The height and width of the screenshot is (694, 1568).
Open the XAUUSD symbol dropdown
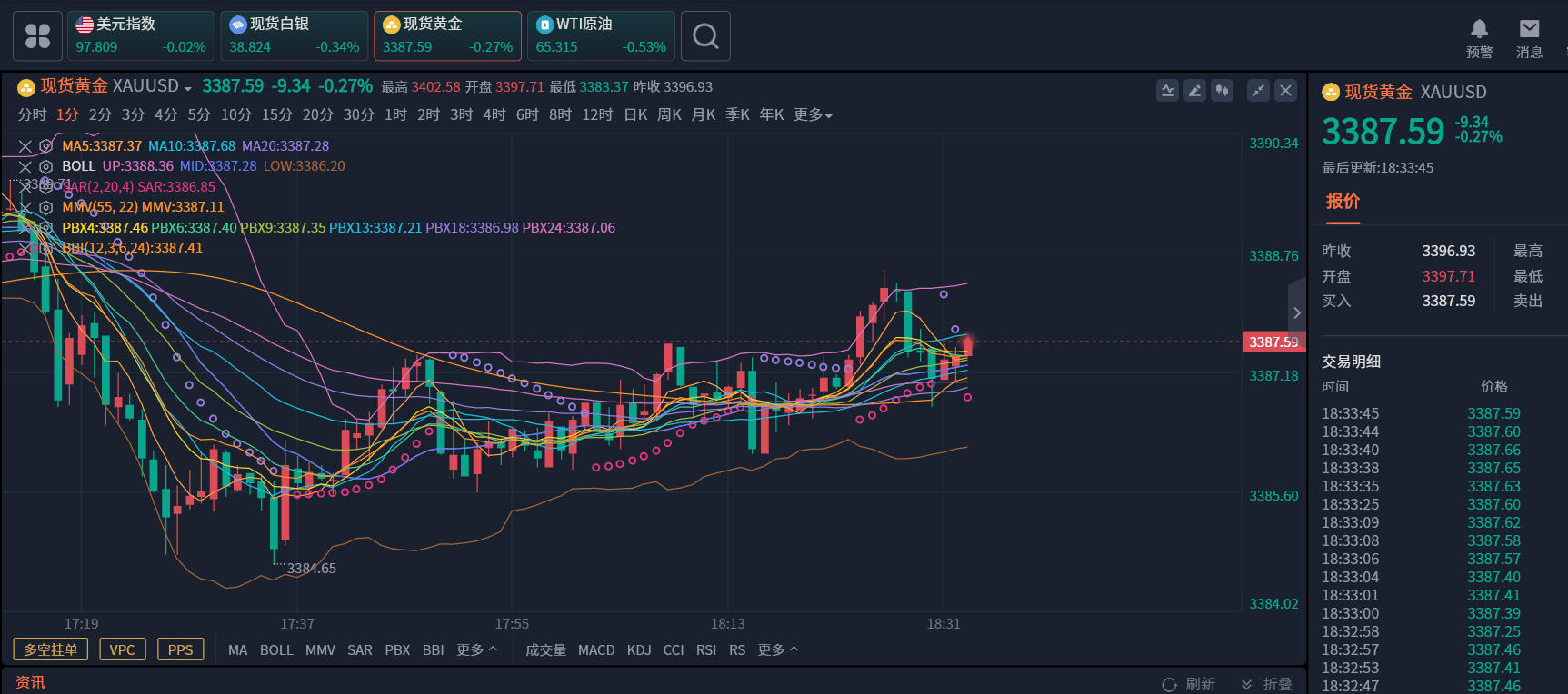187,87
